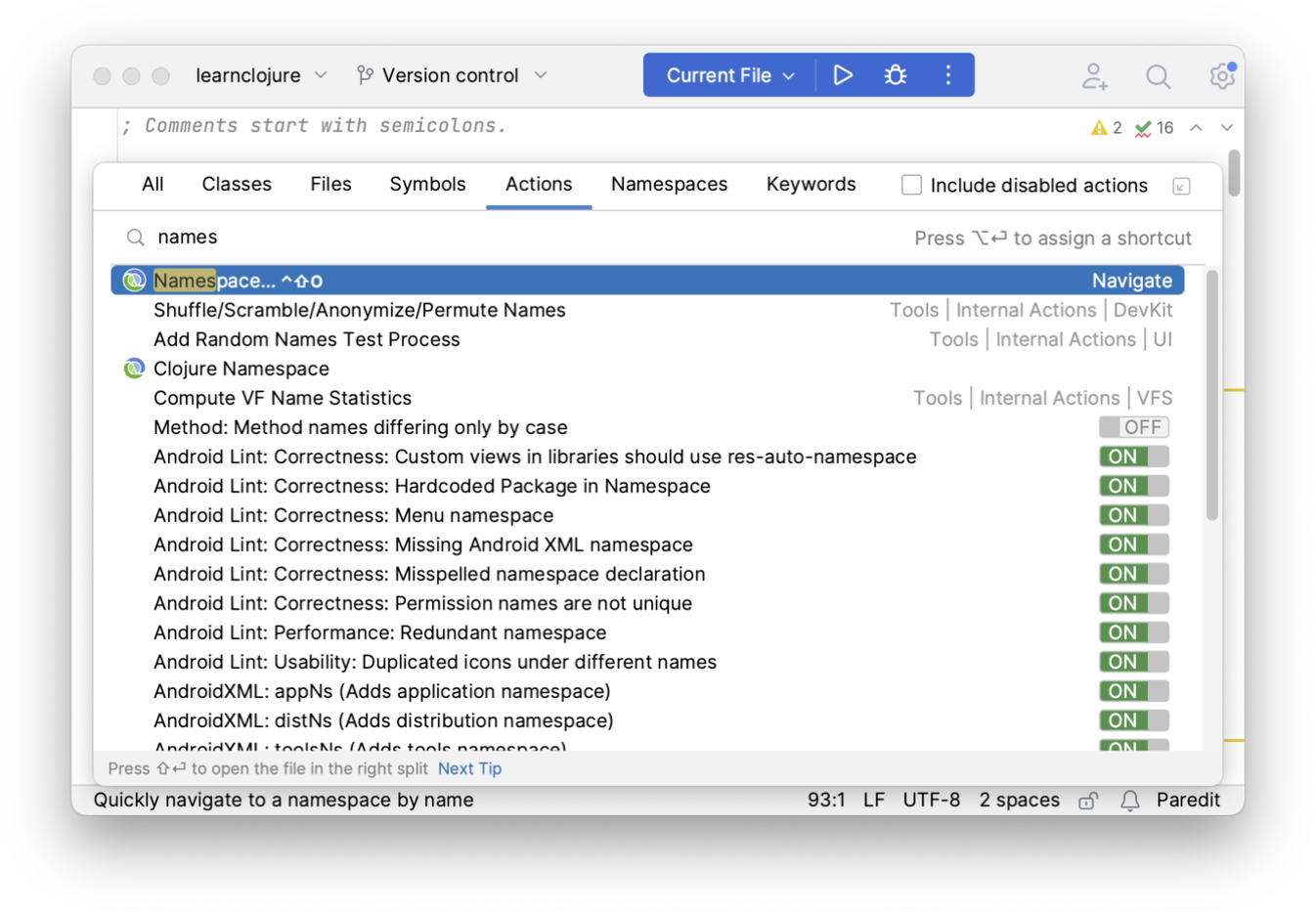Disable Missing Android XML namespace inspection
Screen dimensions: 1316x914
1134,544
